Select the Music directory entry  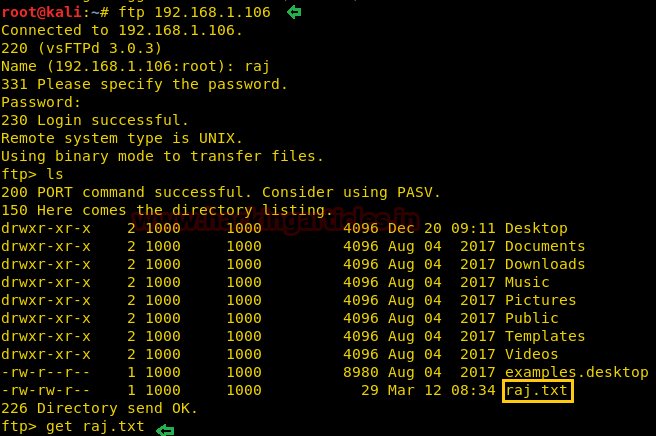(x=527, y=282)
